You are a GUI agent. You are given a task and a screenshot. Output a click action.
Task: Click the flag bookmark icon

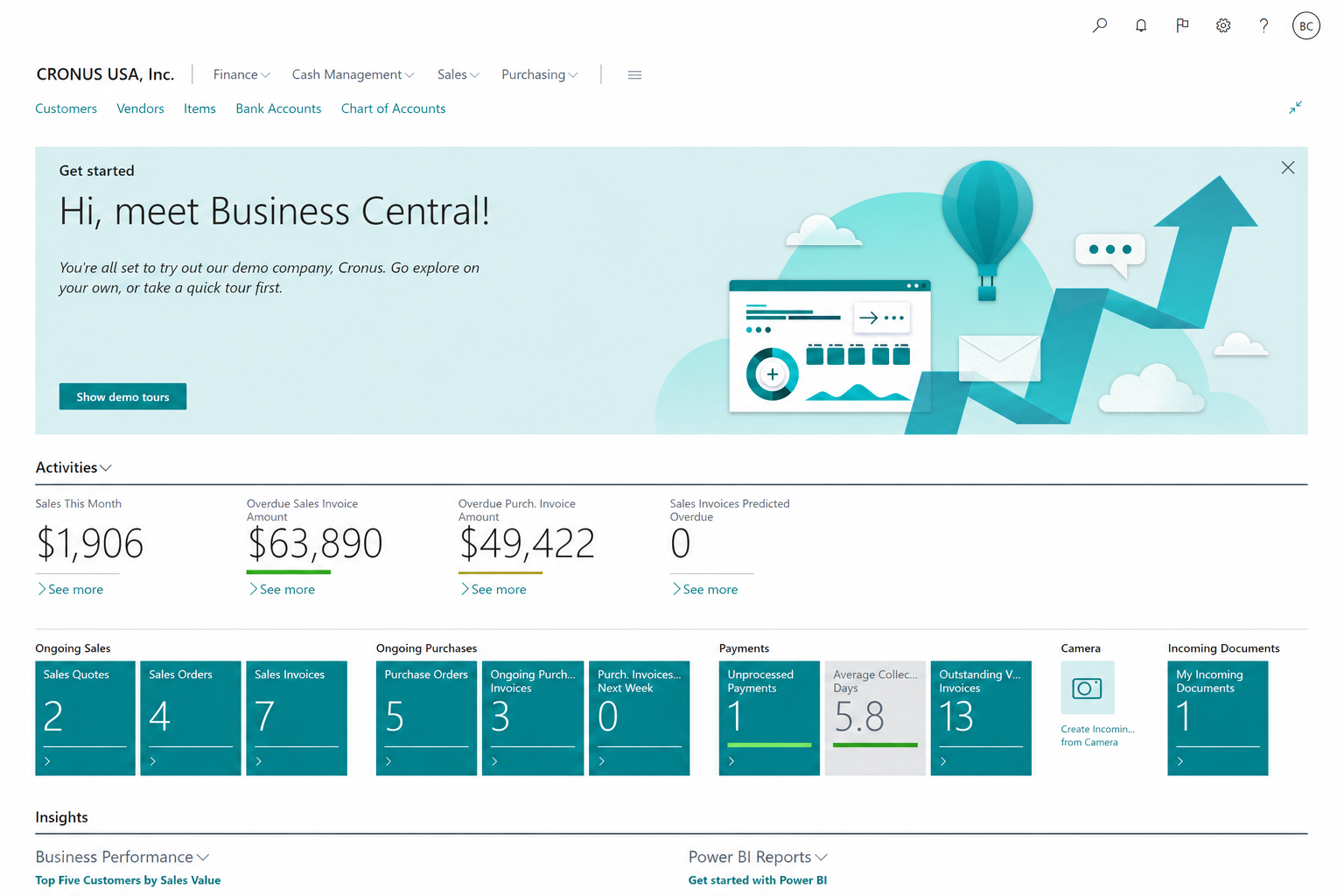[1182, 25]
